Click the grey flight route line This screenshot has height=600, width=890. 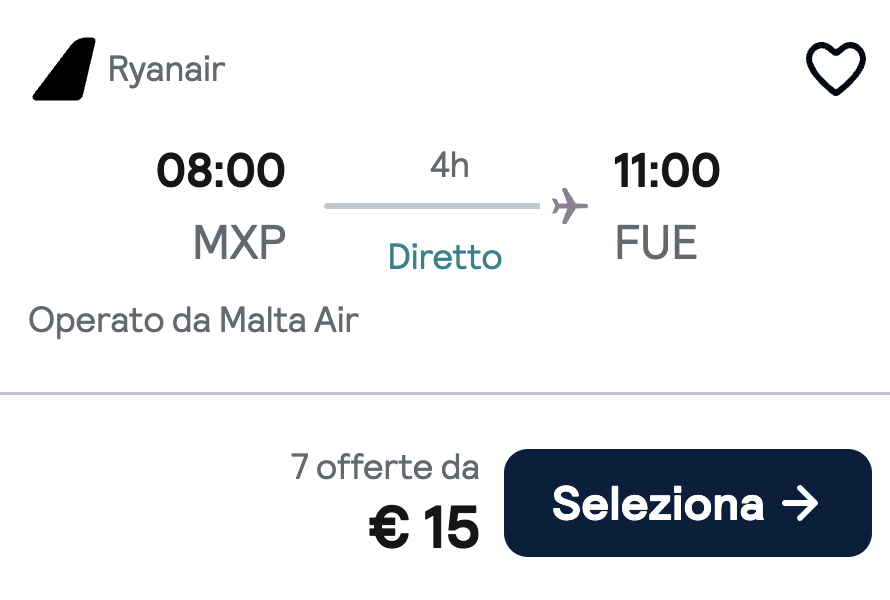pos(432,207)
